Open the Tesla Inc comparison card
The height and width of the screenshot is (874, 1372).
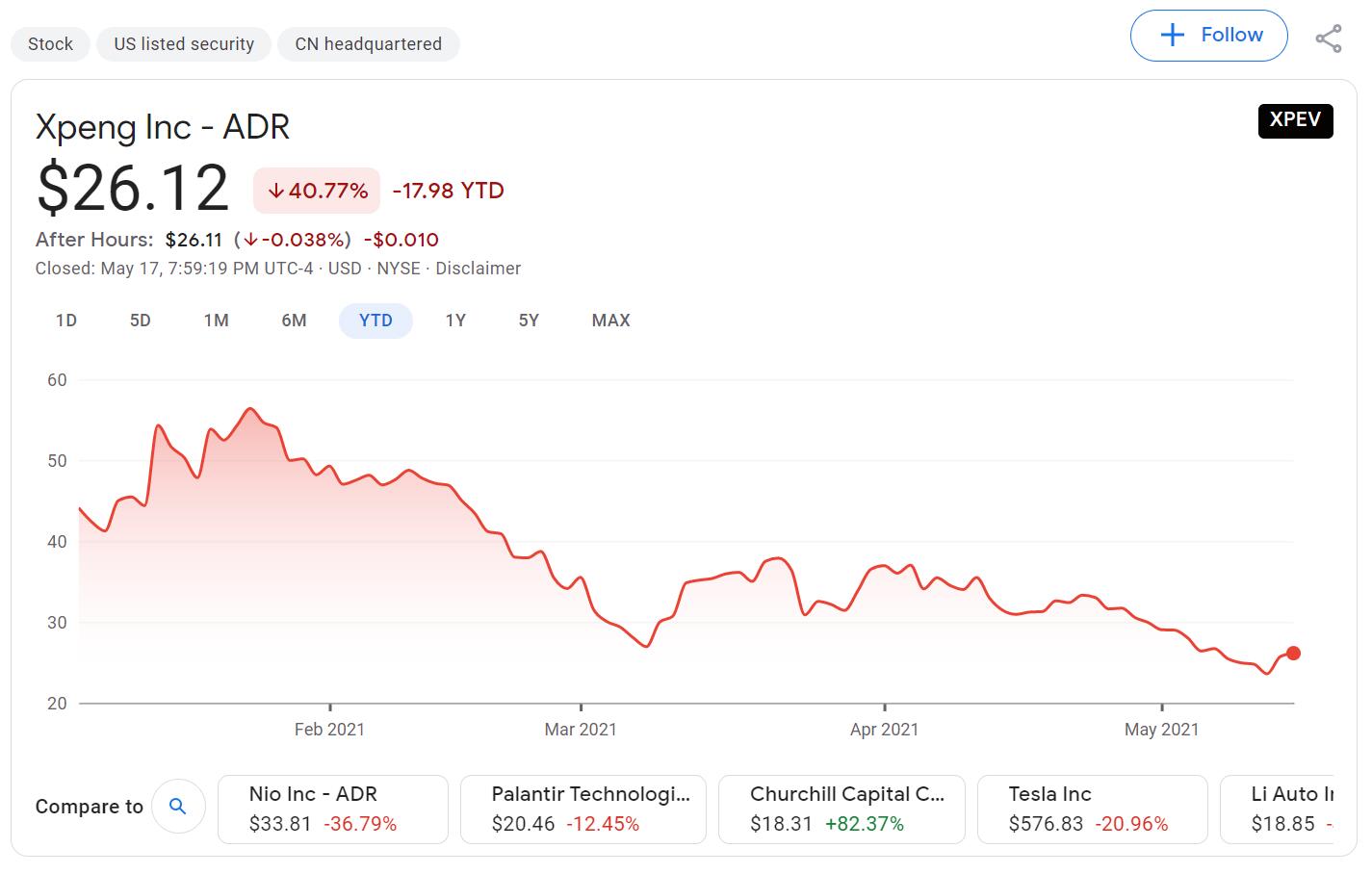click(x=1092, y=809)
